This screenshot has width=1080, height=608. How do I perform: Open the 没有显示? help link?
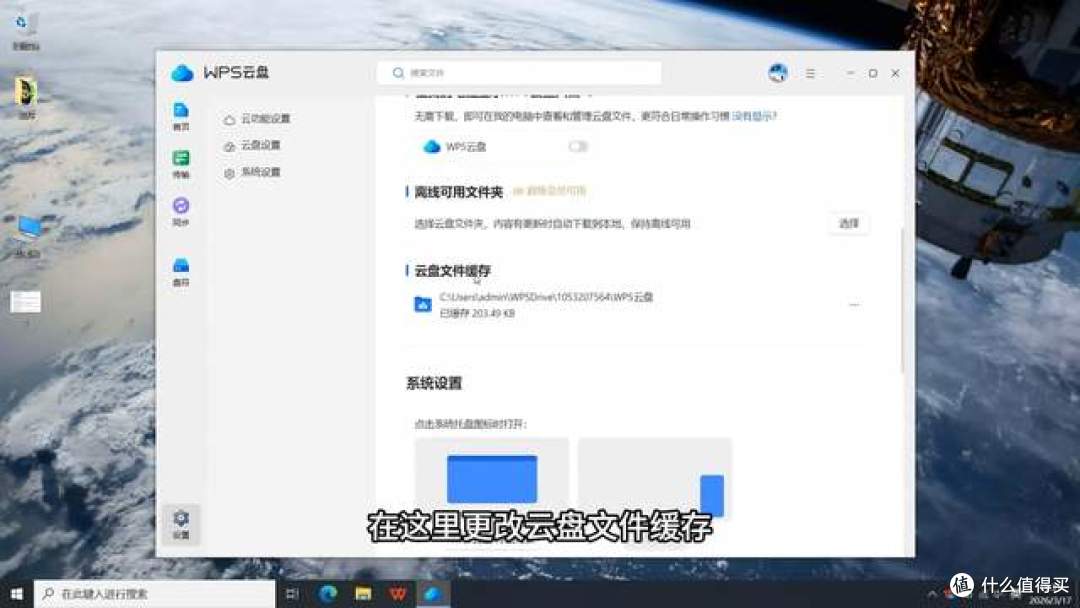pos(754,116)
